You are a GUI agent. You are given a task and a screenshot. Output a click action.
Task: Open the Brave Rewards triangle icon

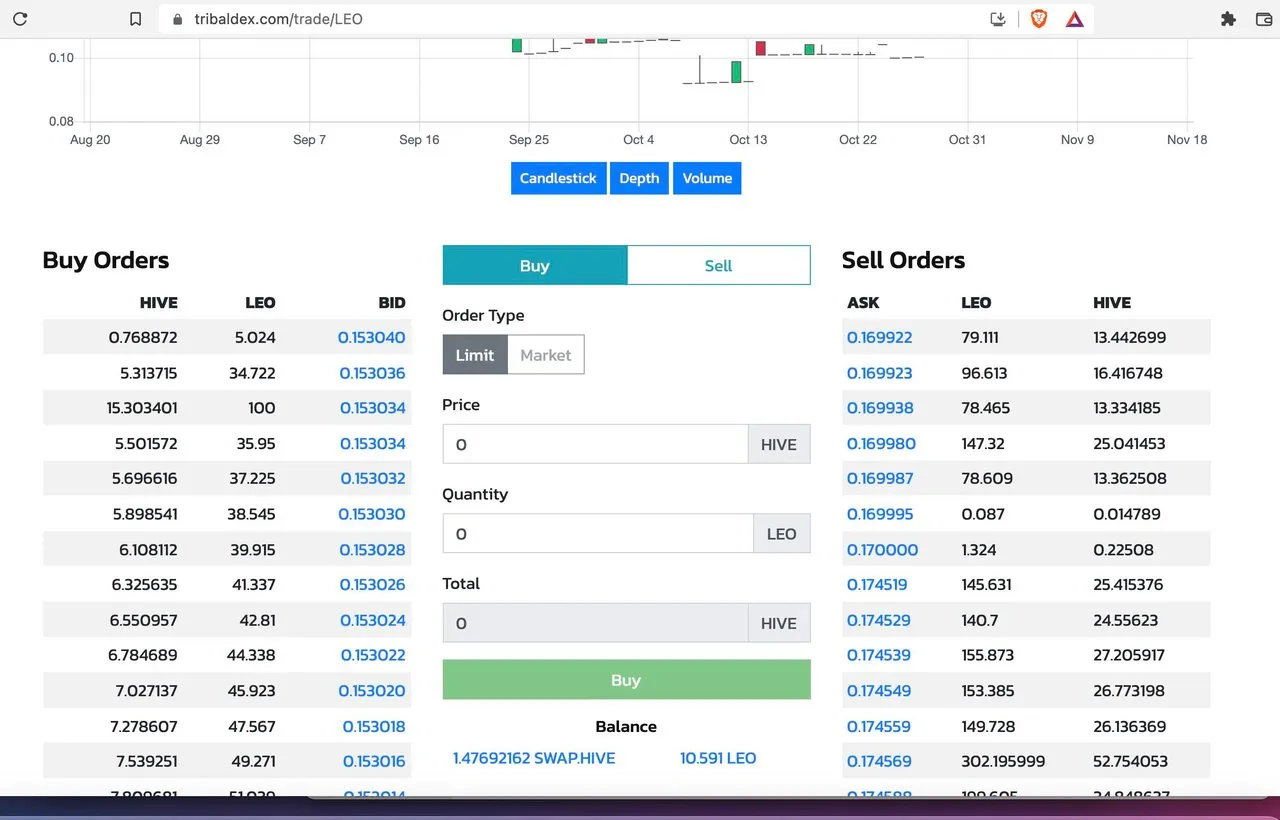click(x=1075, y=19)
